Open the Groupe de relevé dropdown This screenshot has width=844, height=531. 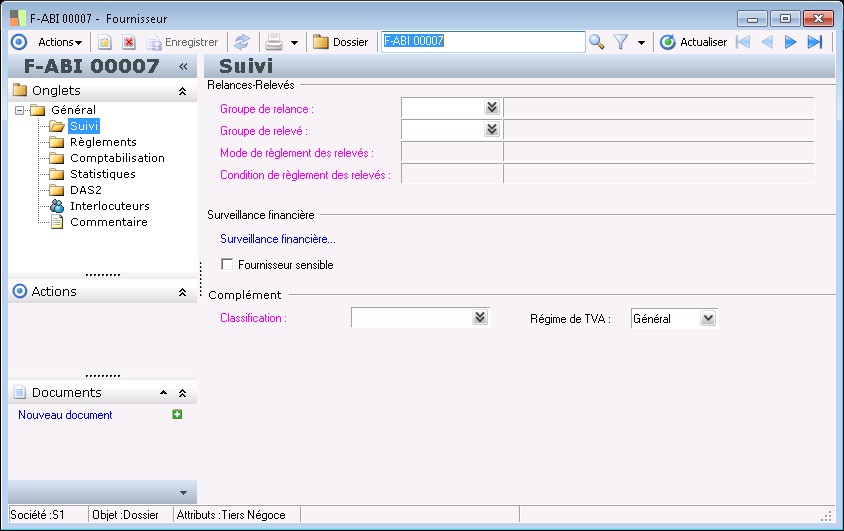coord(491,130)
